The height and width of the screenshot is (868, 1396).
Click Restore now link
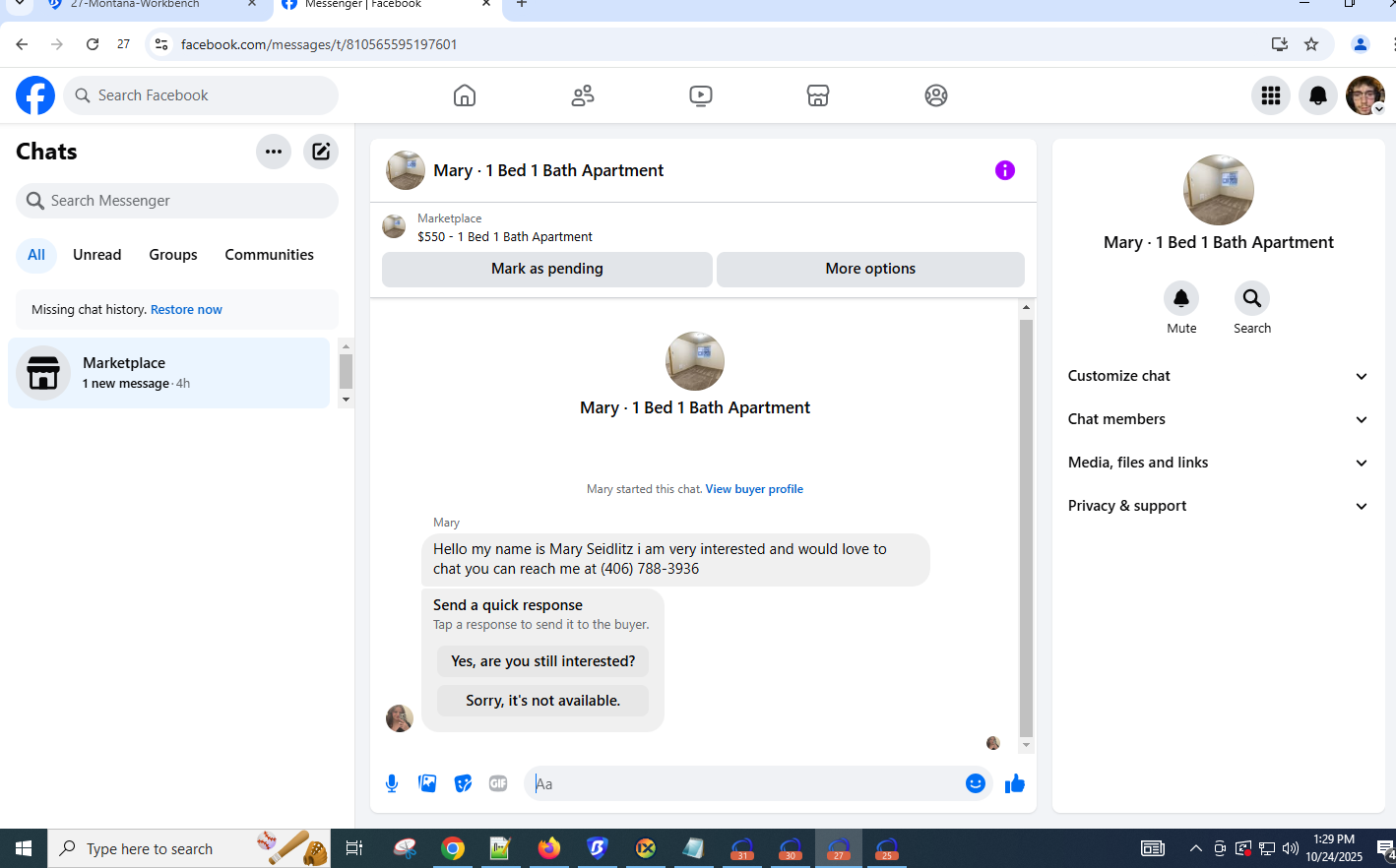click(186, 310)
